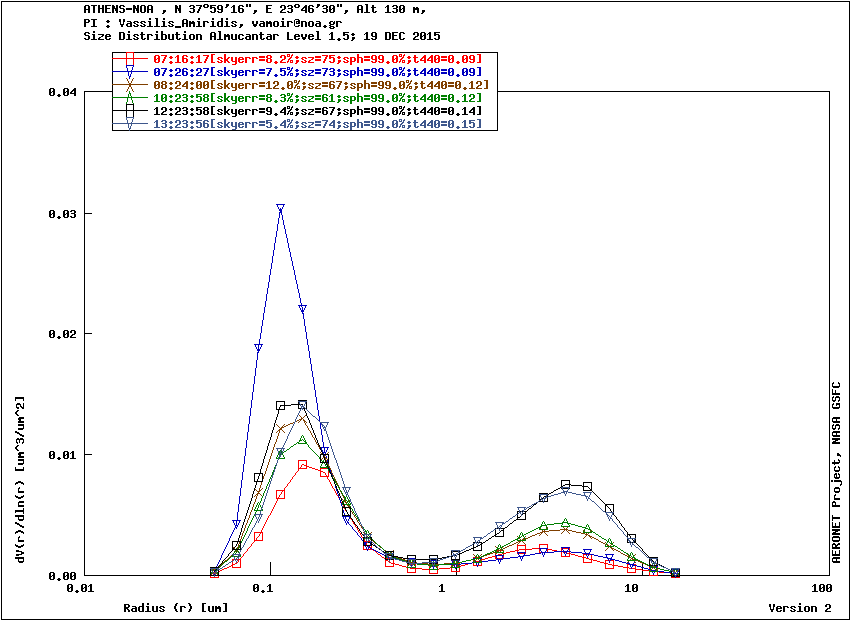This screenshot has height=620, width=850.
Task: Click the 0.01 x-axis tick label
Action: 82,589
